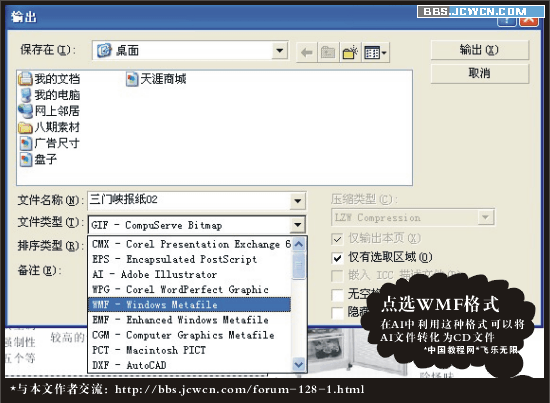Click the desktop icon in save location
The height and width of the screenshot is (403, 550).
104,51
